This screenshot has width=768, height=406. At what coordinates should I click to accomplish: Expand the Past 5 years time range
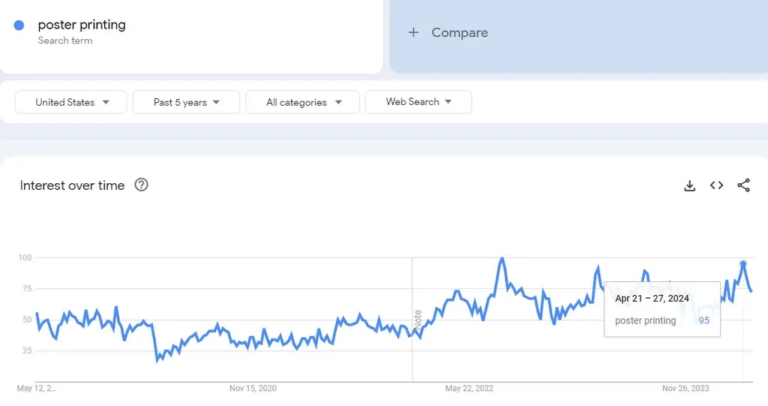pyautogui.click(x=186, y=102)
